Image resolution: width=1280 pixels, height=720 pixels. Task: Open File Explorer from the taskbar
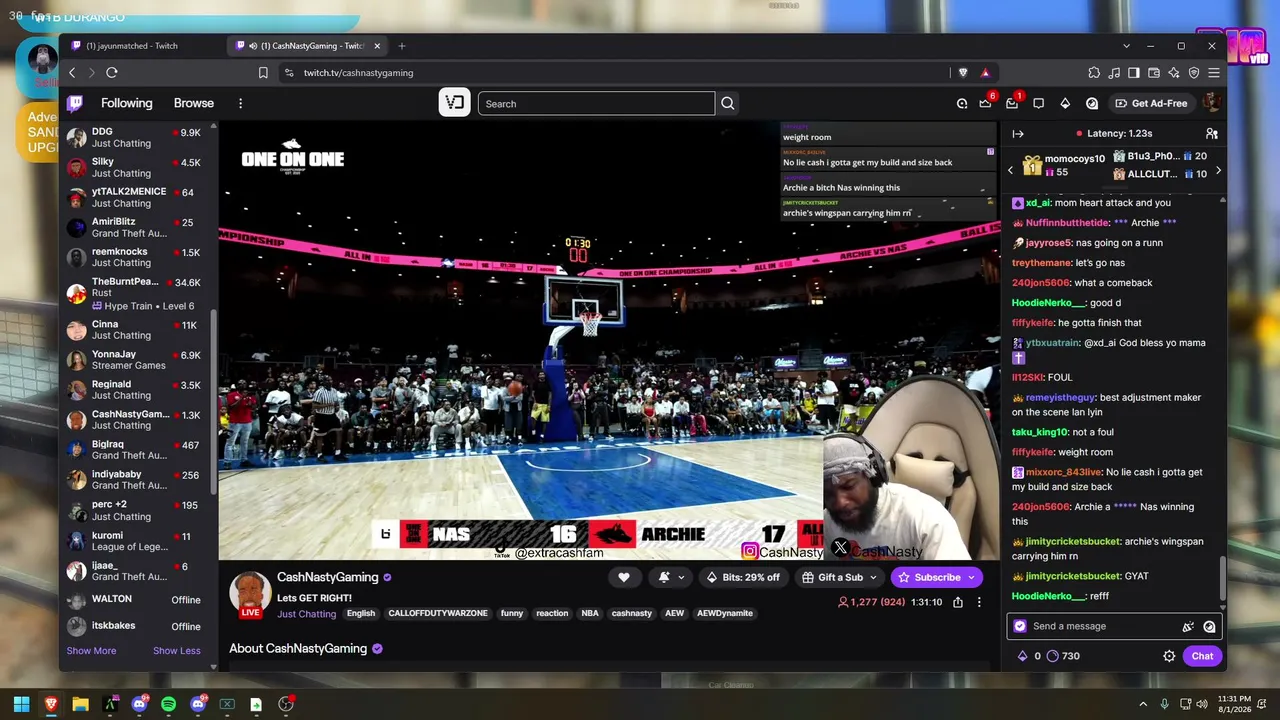point(80,704)
